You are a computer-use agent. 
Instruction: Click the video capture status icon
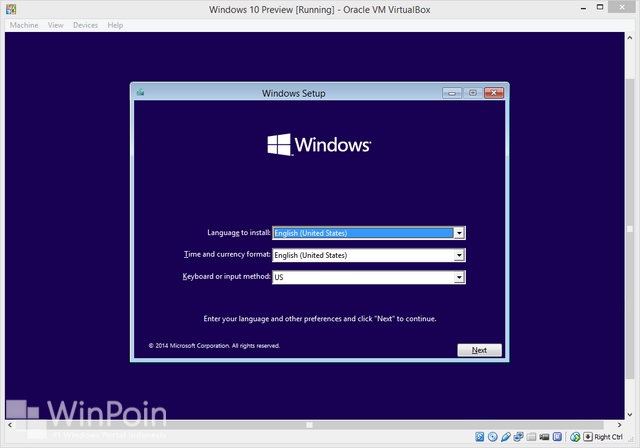[544, 437]
